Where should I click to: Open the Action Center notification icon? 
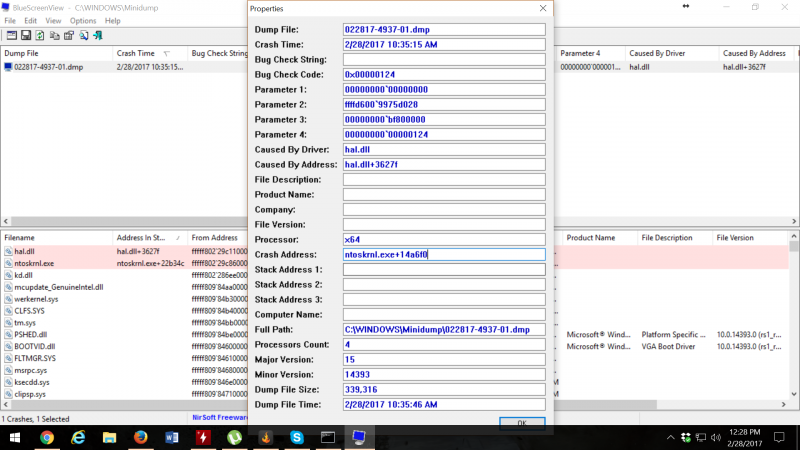pyautogui.click(x=779, y=437)
